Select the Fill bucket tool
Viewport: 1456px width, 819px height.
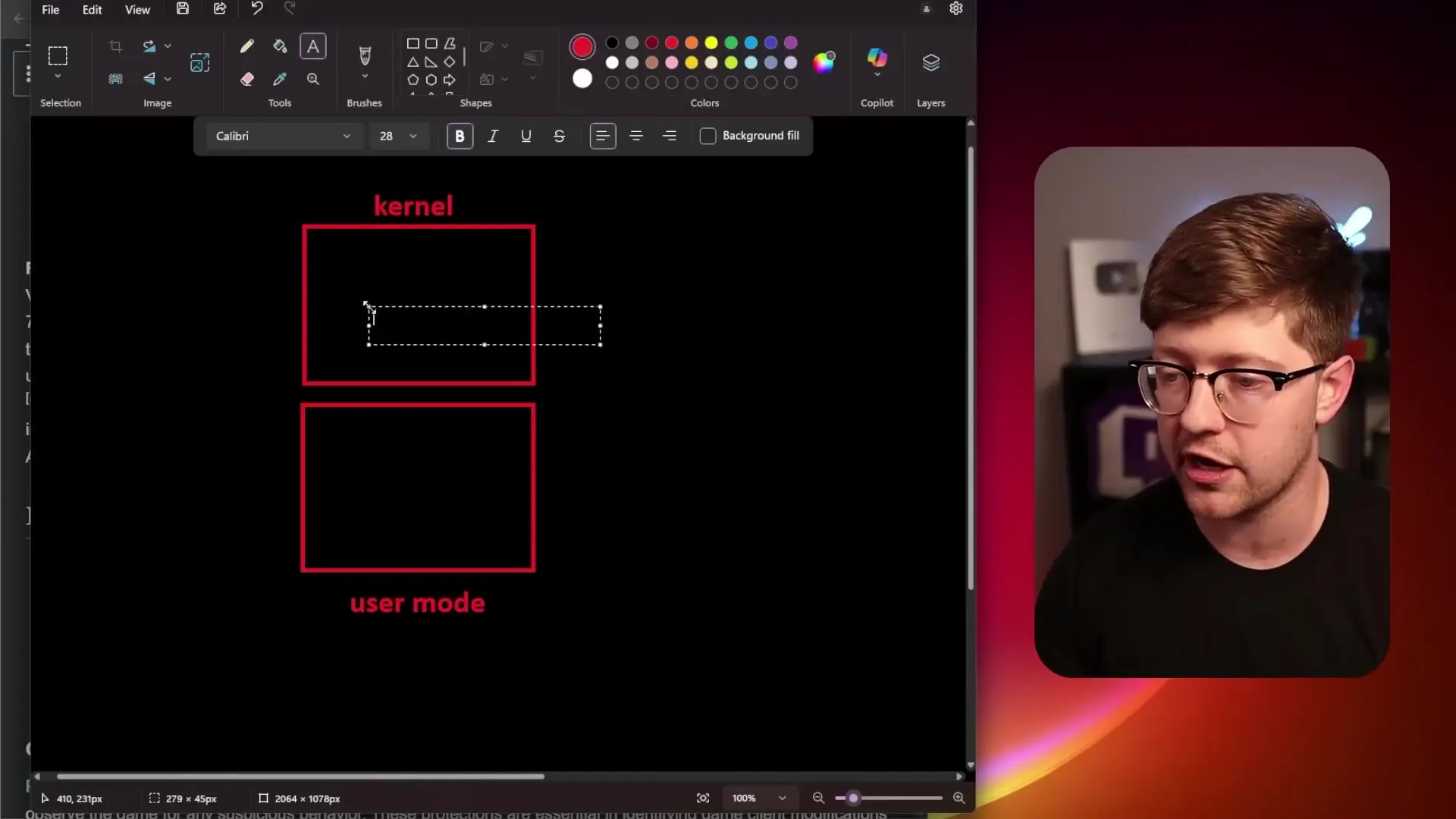(280, 46)
